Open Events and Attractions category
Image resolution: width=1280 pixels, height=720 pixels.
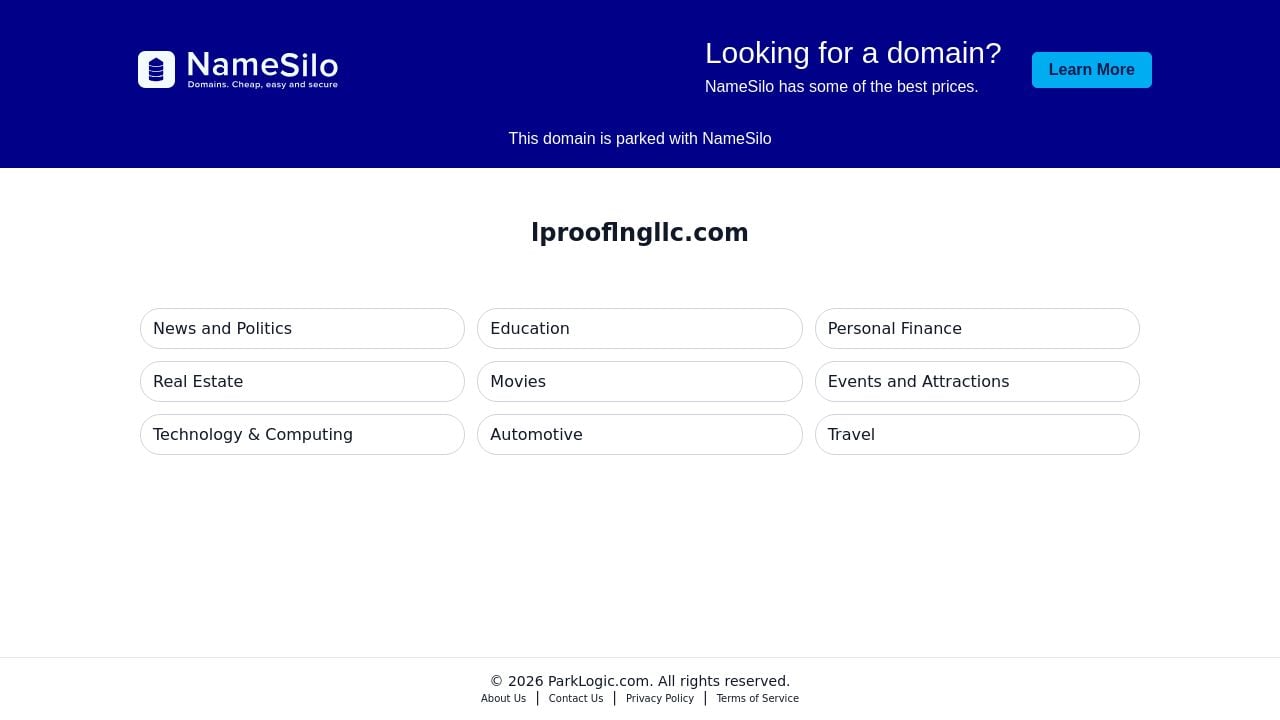[977, 381]
